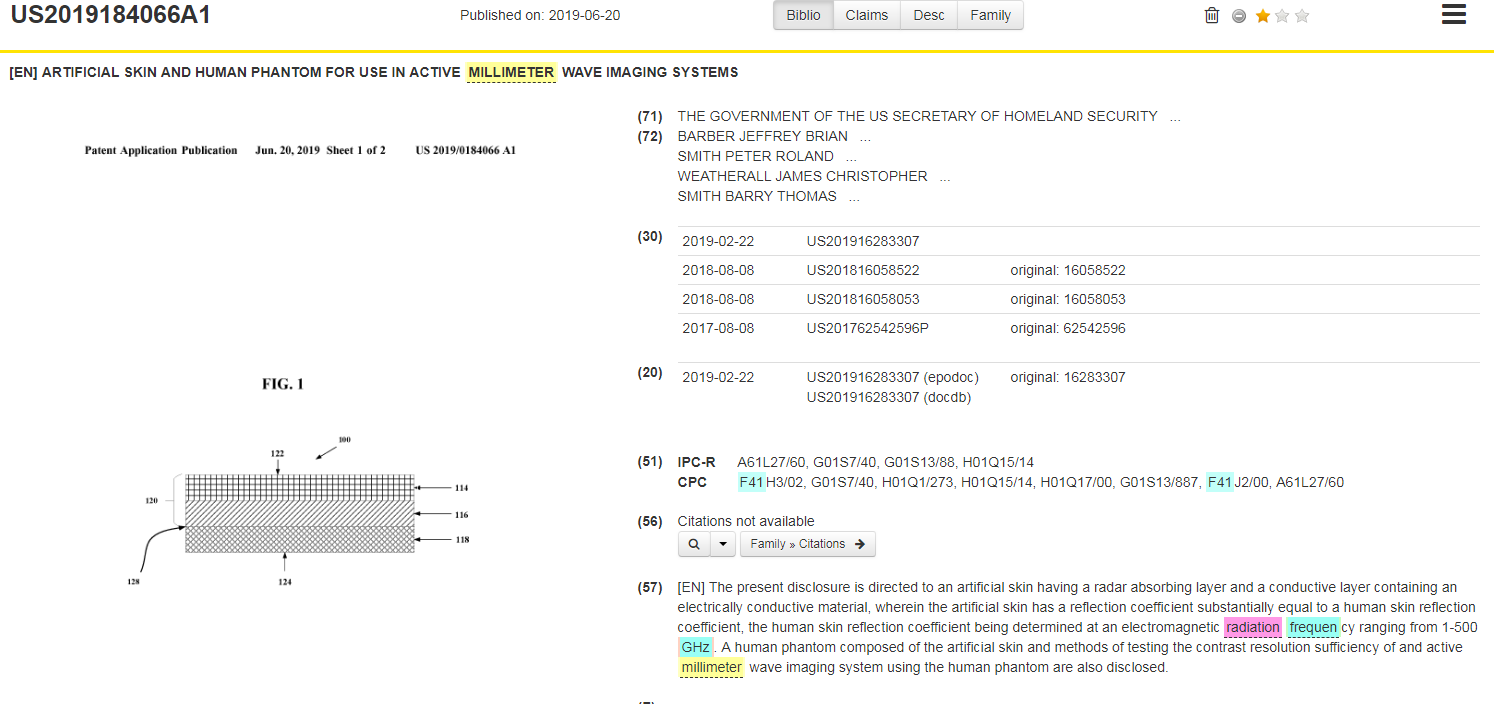Switch to the Claims tab
Screen dimensions: 1494x704
coord(866,15)
